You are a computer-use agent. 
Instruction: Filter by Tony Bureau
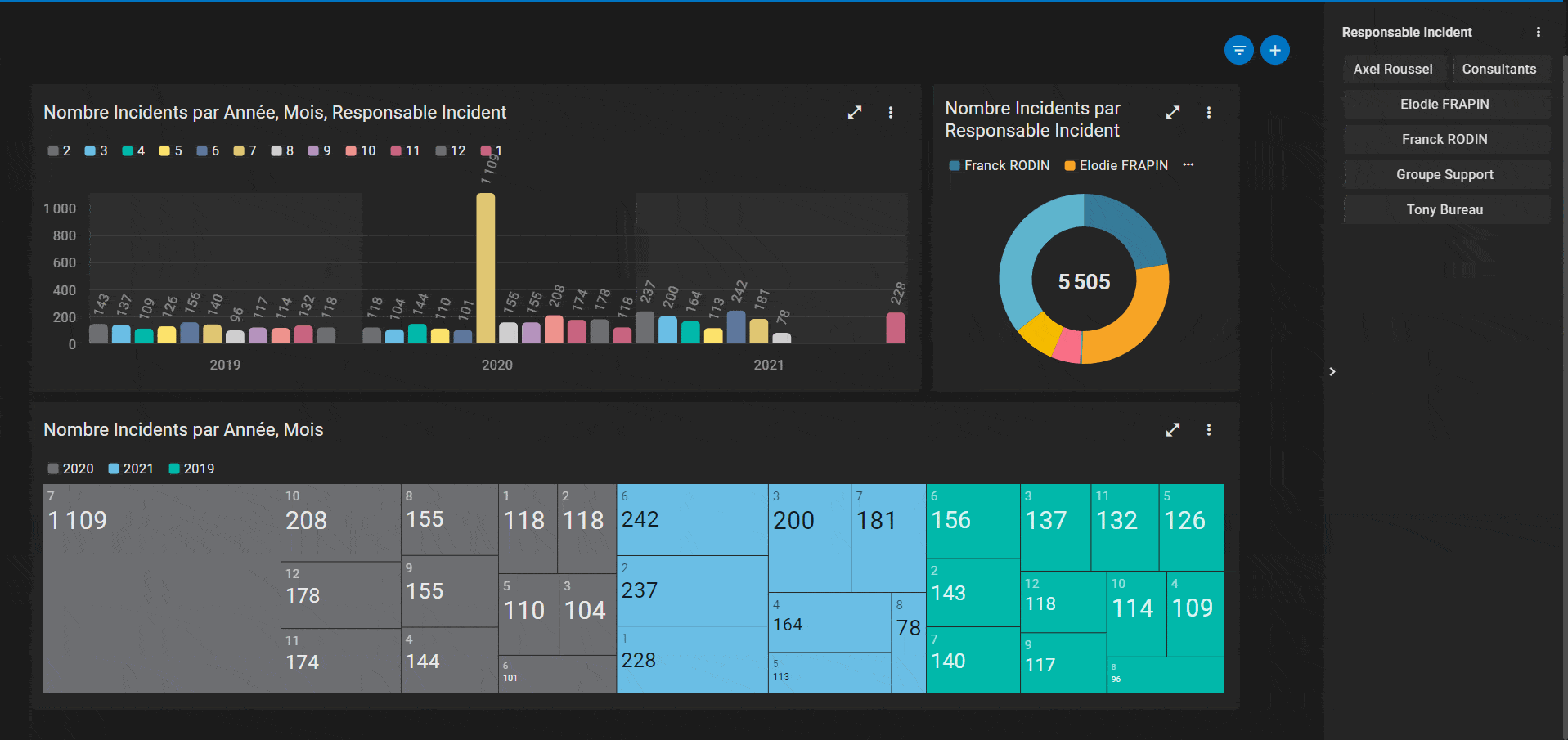click(x=1444, y=210)
